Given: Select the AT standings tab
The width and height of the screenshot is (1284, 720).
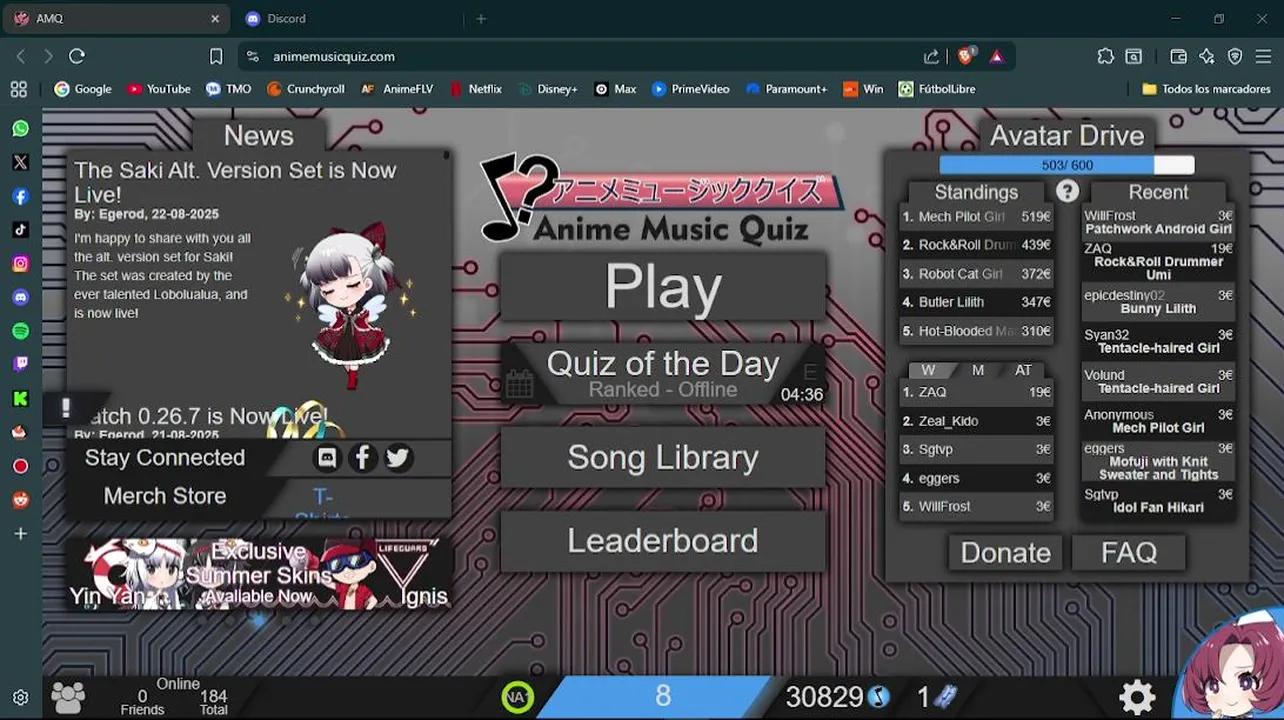Looking at the screenshot, I should (1023, 370).
